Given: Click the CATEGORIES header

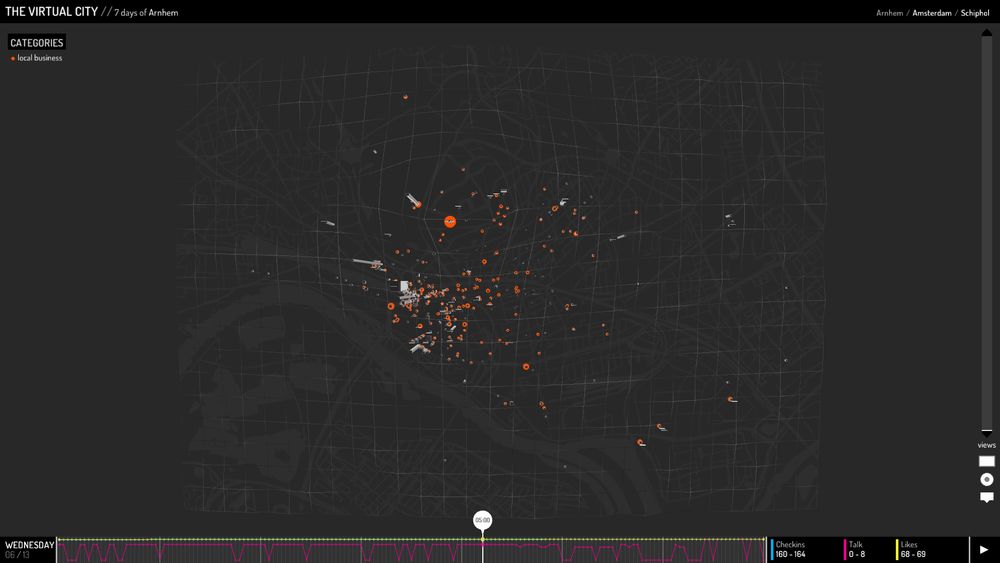Looking at the screenshot, I should (x=36, y=42).
